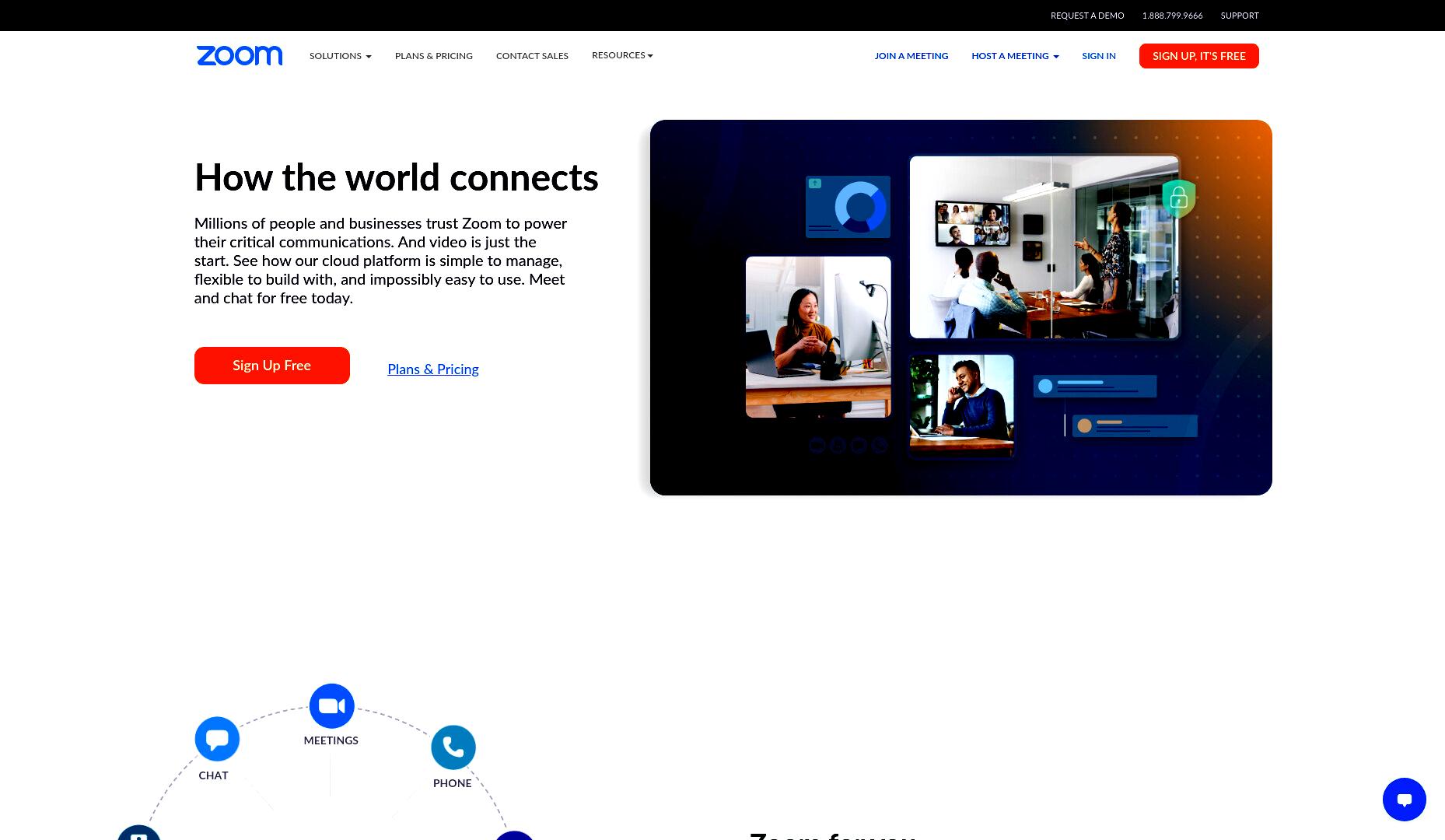Click the green security lock shield icon

click(x=1178, y=198)
